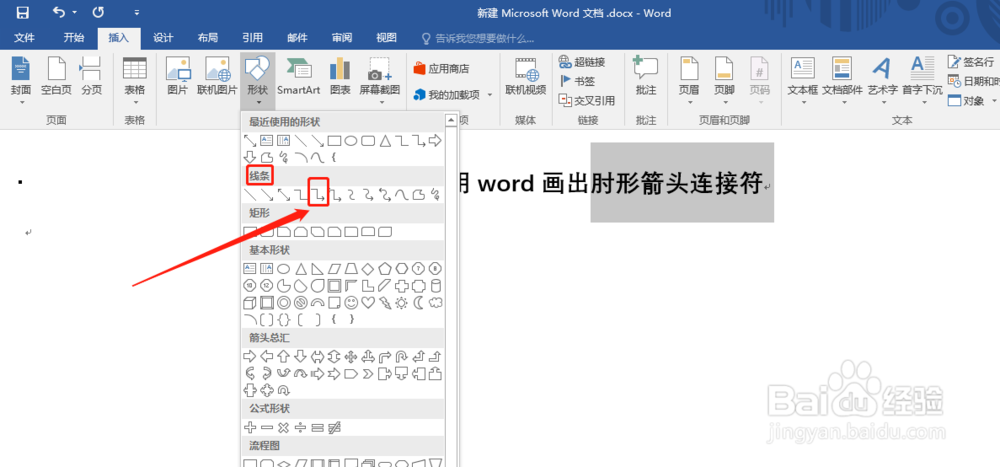Open 联机图片 online pictures
The image size is (1000, 467).
pyautogui.click(x=217, y=77)
